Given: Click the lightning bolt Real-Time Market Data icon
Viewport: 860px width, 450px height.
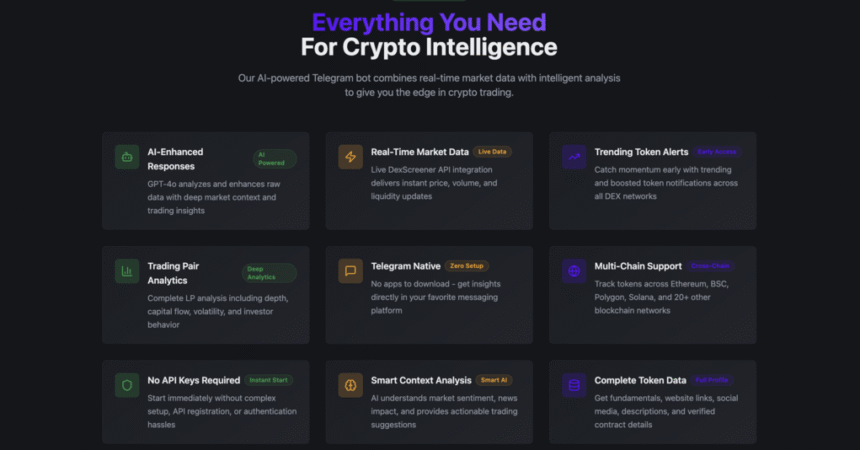Looking at the screenshot, I should (350, 157).
